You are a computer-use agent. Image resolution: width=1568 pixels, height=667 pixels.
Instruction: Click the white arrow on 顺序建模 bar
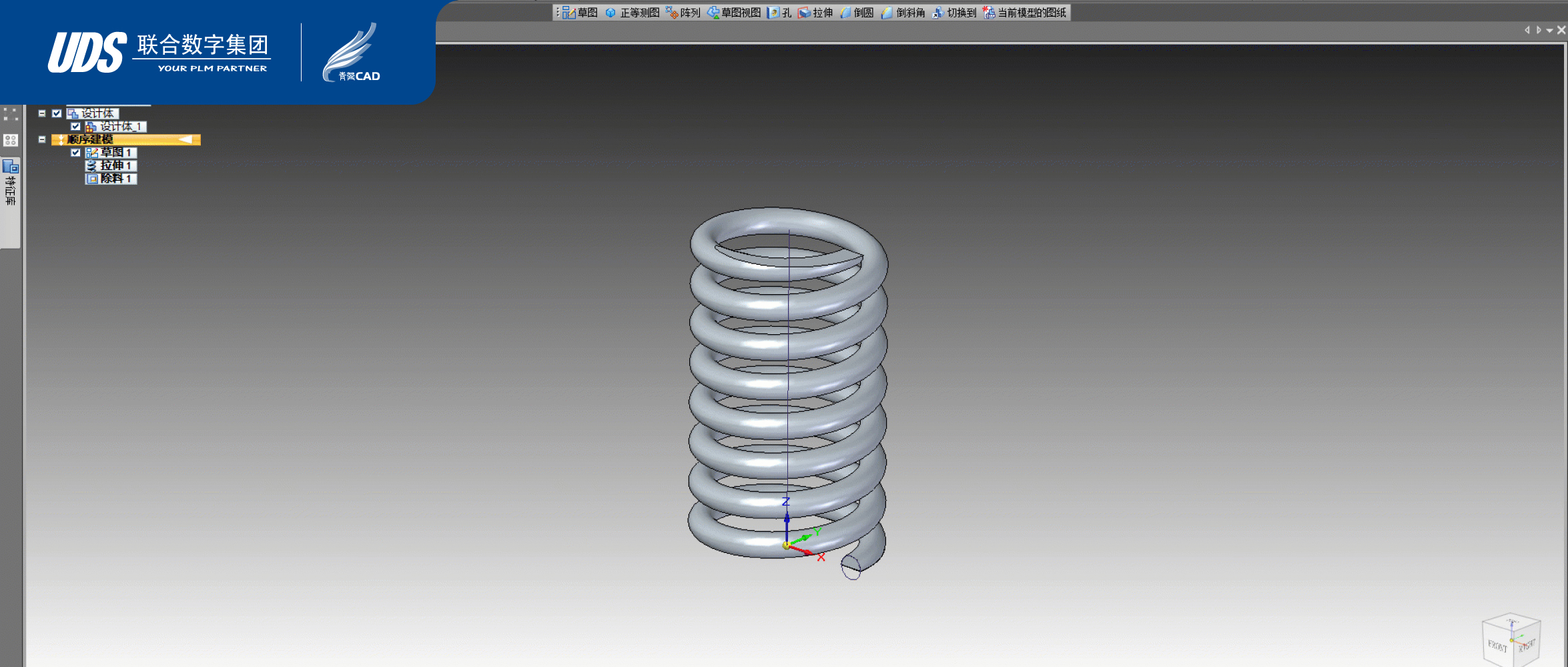186,139
